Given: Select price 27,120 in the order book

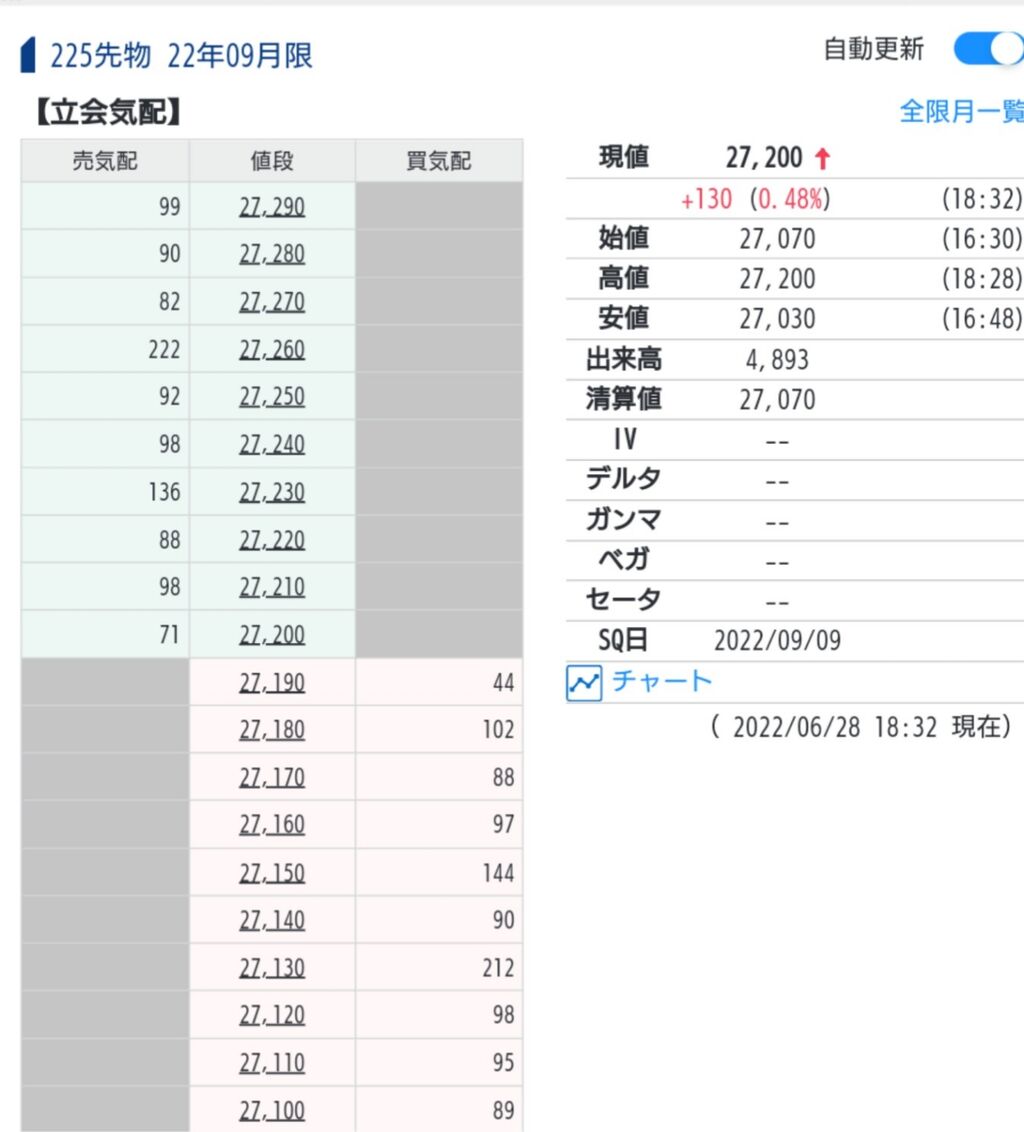Looking at the screenshot, I should (x=272, y=1015).
